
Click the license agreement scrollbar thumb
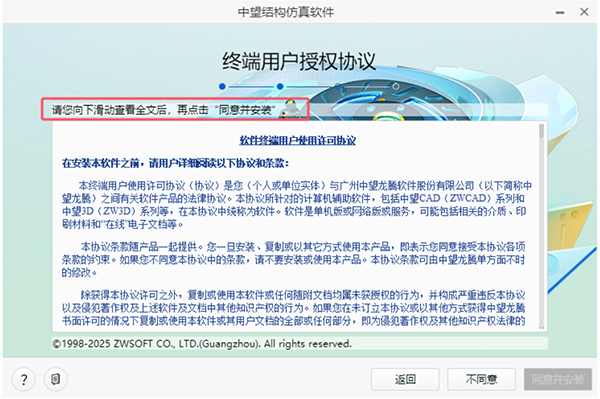tap(541, 131)
